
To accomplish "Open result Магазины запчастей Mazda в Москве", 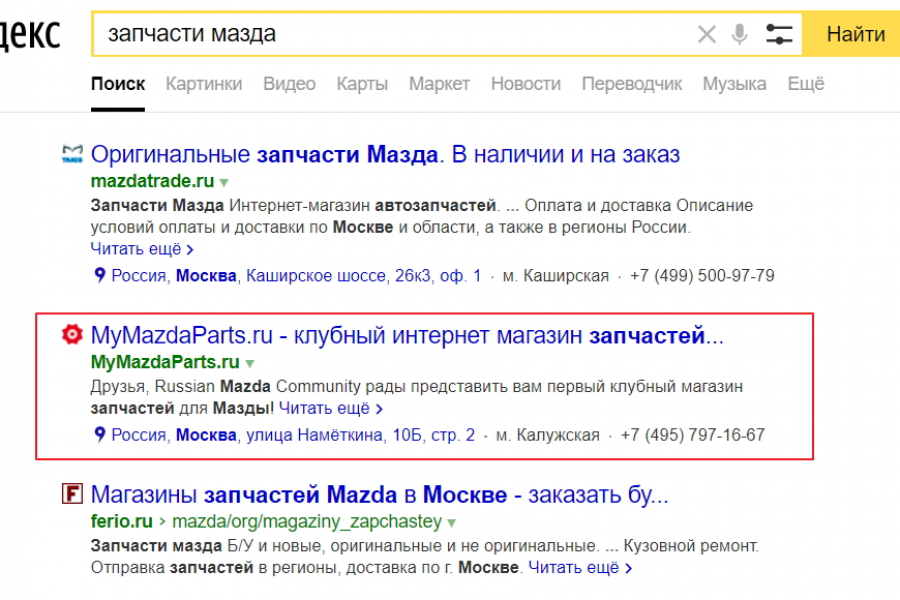I will pos(379,494).
